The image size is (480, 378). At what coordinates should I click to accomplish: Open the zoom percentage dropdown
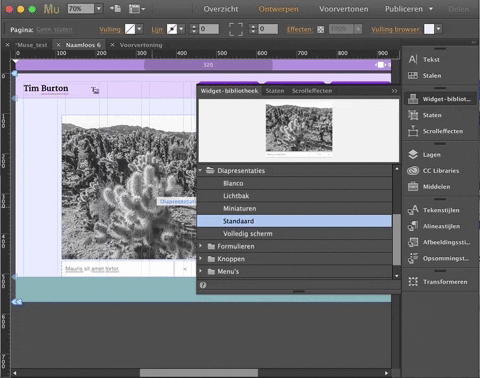click(x=99, y=8)
